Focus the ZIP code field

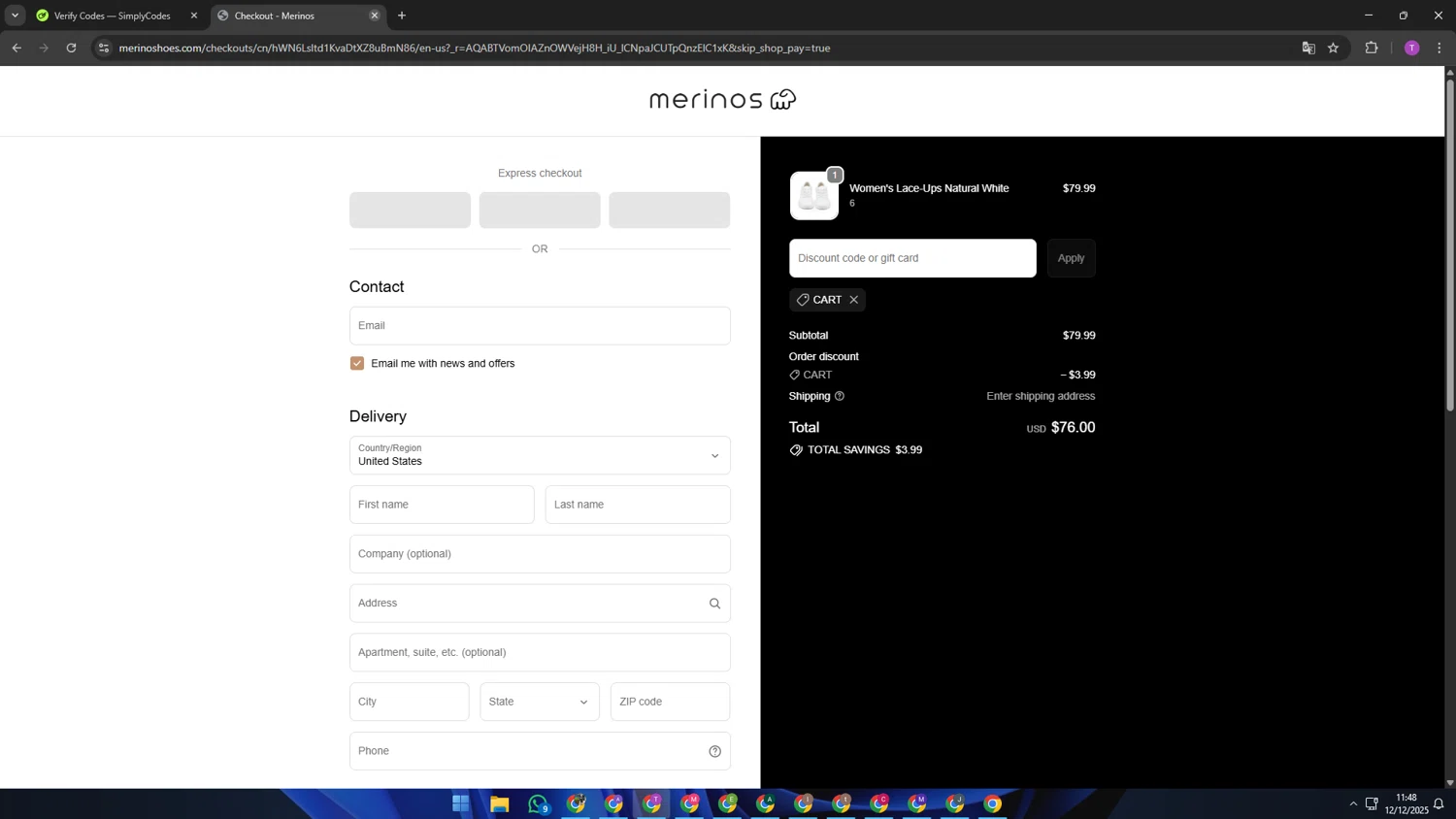(x=670, y=702)
